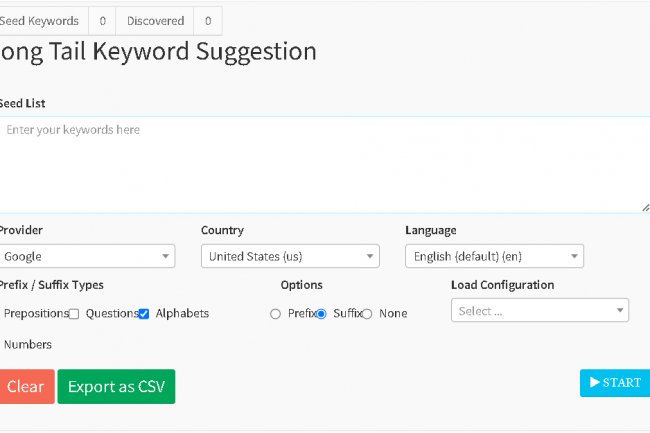Grab the textarea resize handle corner
Viewport: 650px width, 433px height.
click(645, 207)
